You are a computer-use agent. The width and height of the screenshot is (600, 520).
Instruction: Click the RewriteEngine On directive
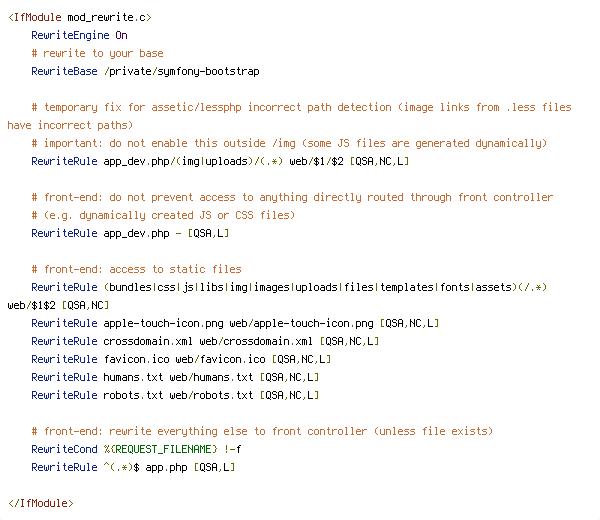[79, 36]
